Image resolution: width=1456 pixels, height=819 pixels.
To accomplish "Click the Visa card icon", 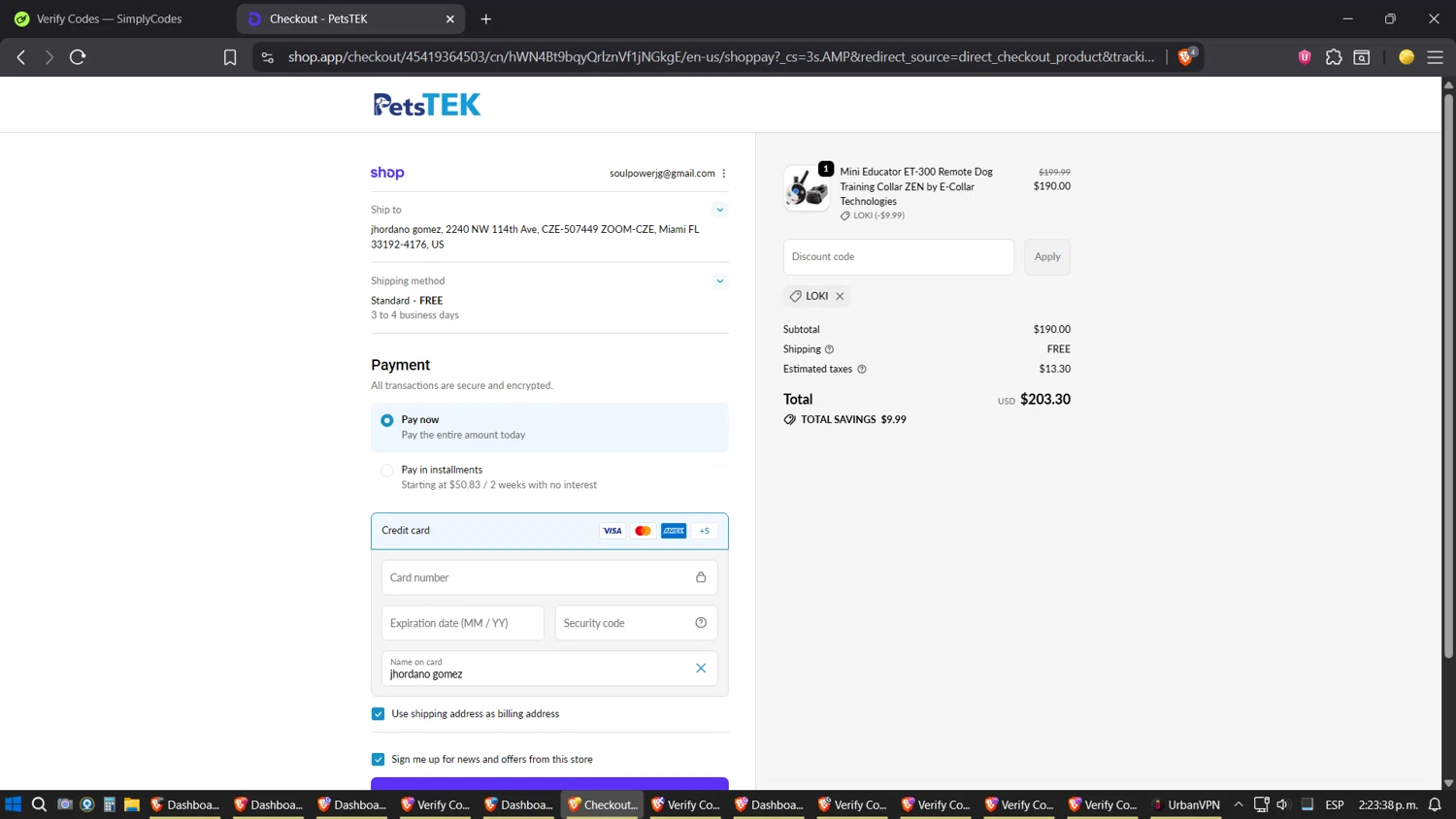I will coord(612,531).
